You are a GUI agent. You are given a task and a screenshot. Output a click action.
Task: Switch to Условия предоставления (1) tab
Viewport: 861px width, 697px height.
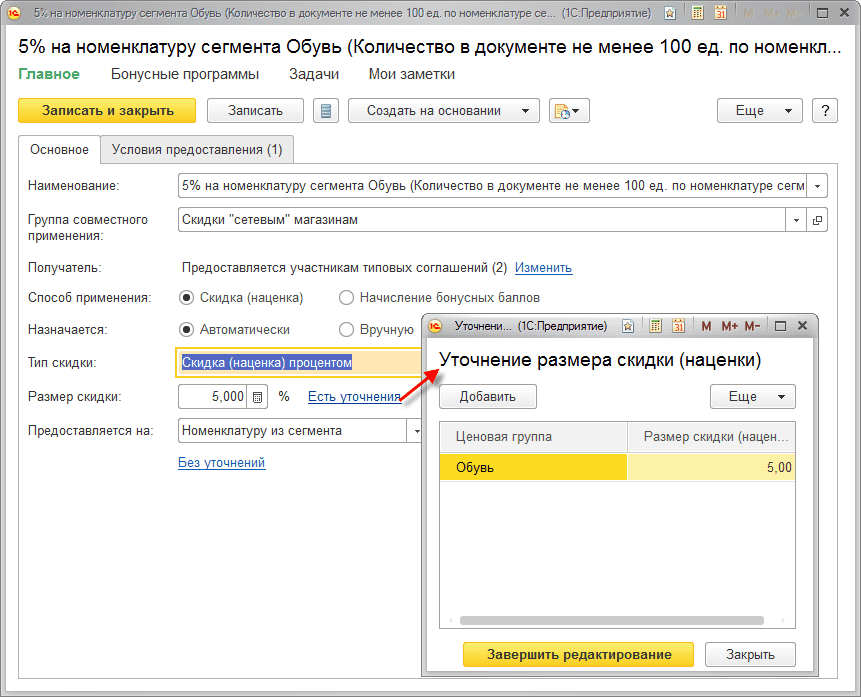coord(197,149)
